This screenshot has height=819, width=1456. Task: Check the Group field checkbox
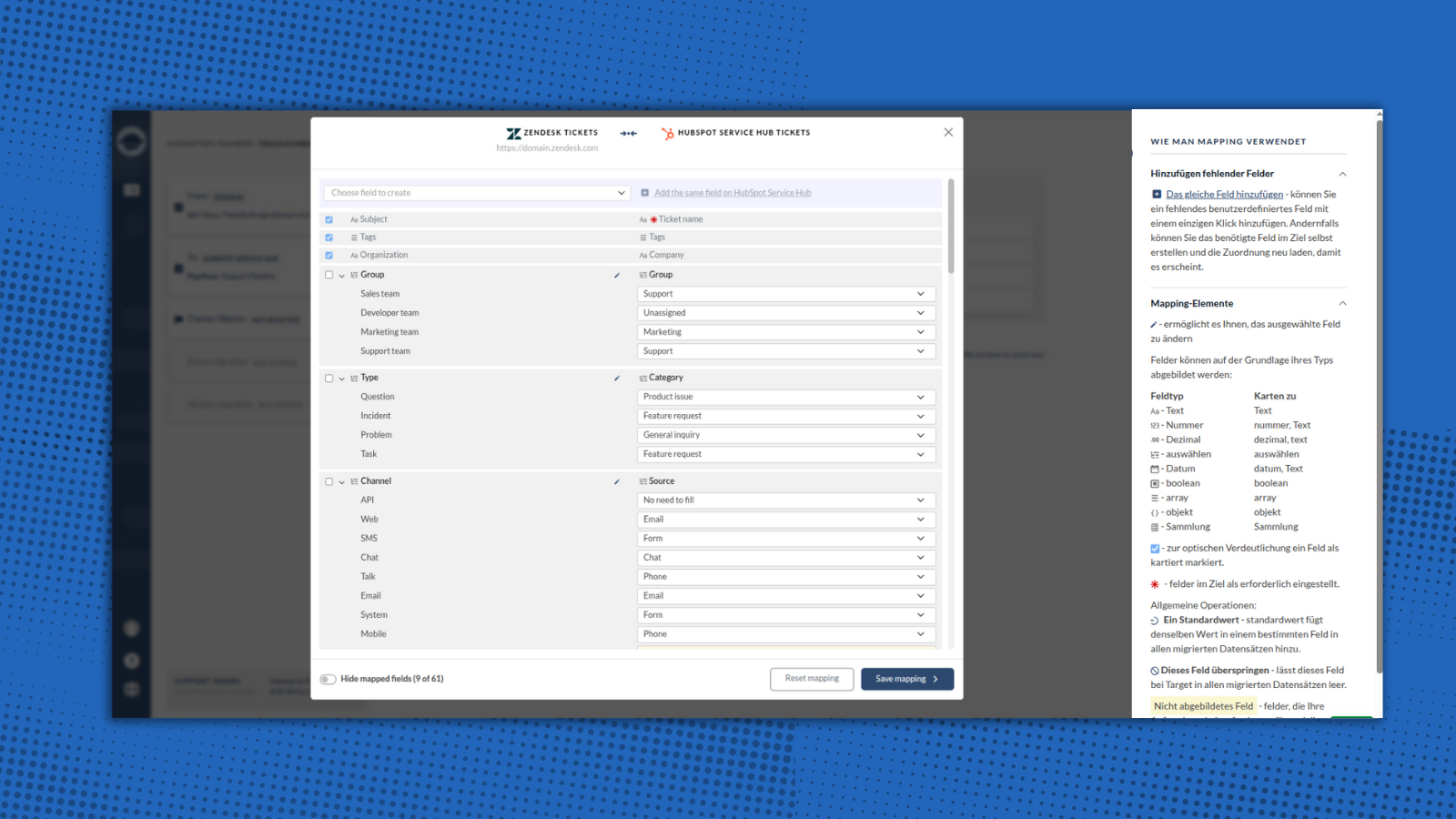pyautogui.click(x=329, y=275)
